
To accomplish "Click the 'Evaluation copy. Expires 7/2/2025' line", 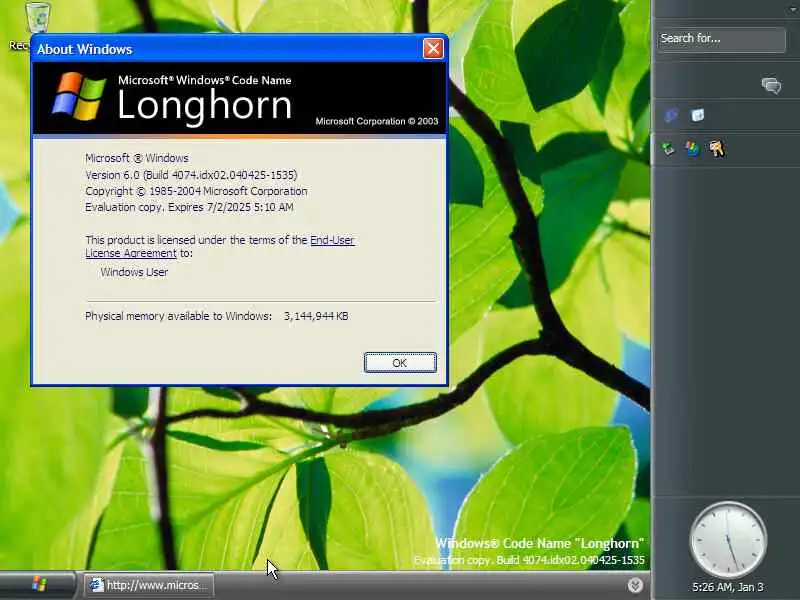I will pos(189,207).
